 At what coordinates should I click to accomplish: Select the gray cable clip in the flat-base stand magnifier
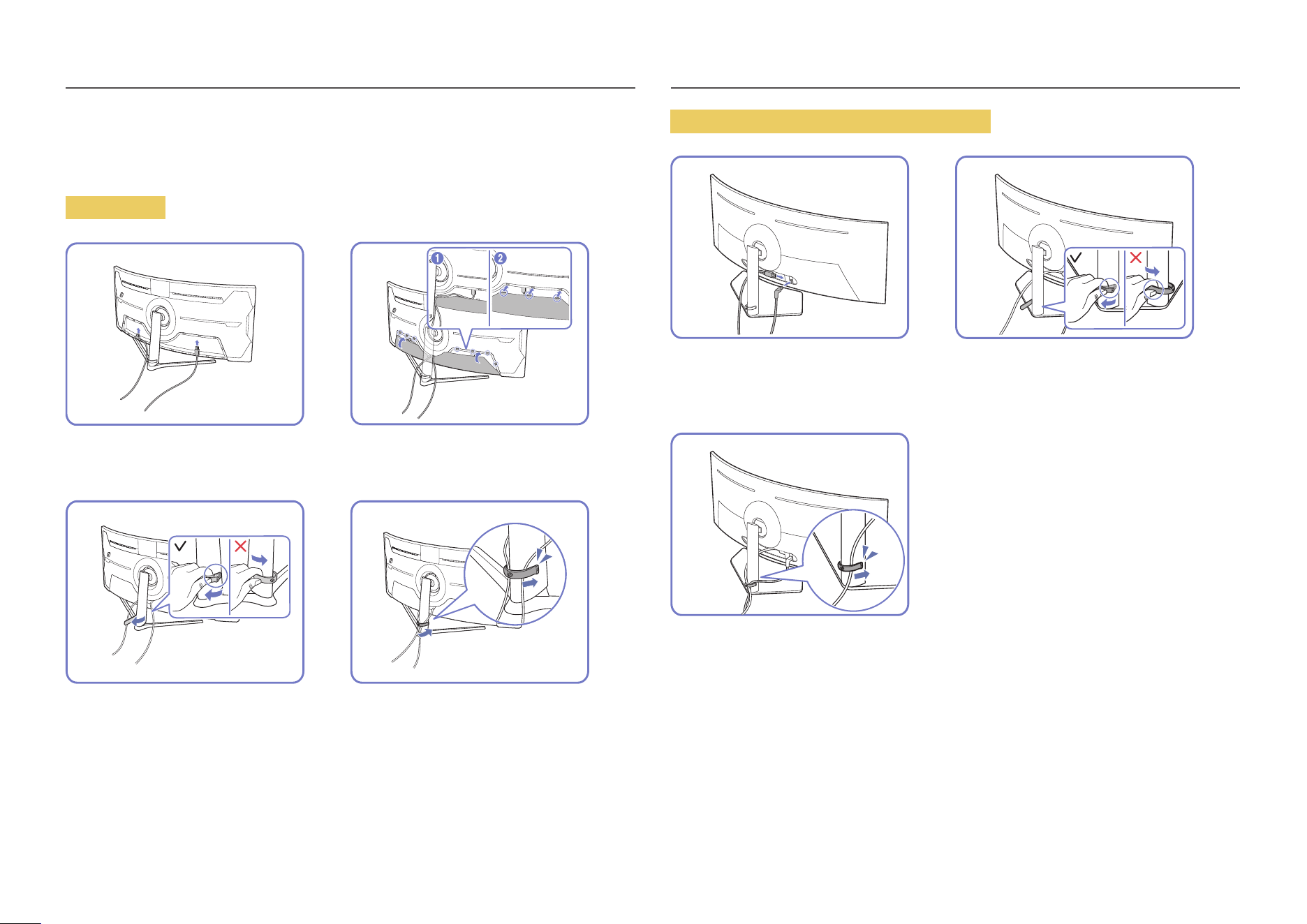point(850,565)
